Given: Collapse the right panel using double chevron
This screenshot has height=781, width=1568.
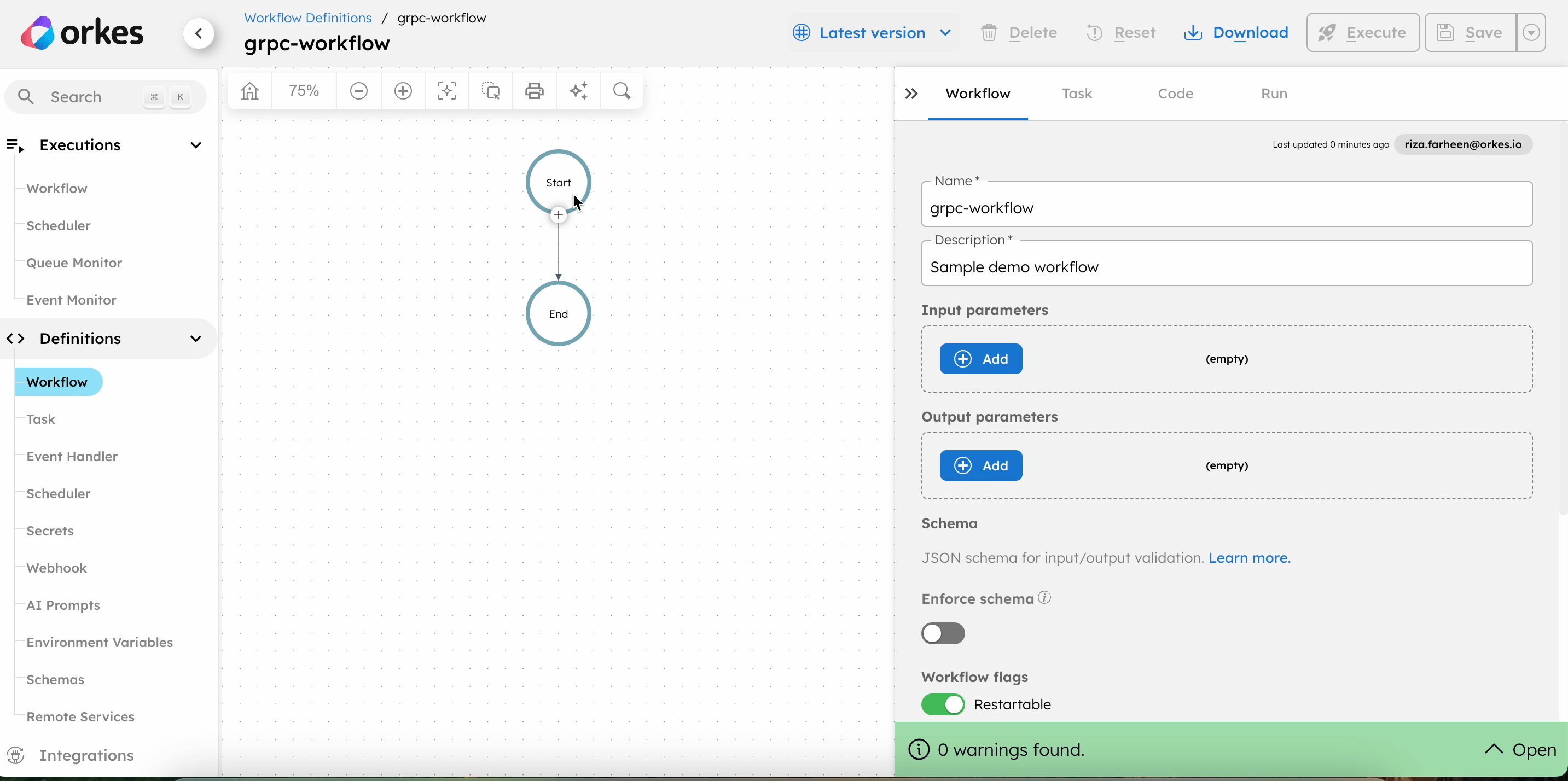Looking at the screenshot, I should pos(911,94).
